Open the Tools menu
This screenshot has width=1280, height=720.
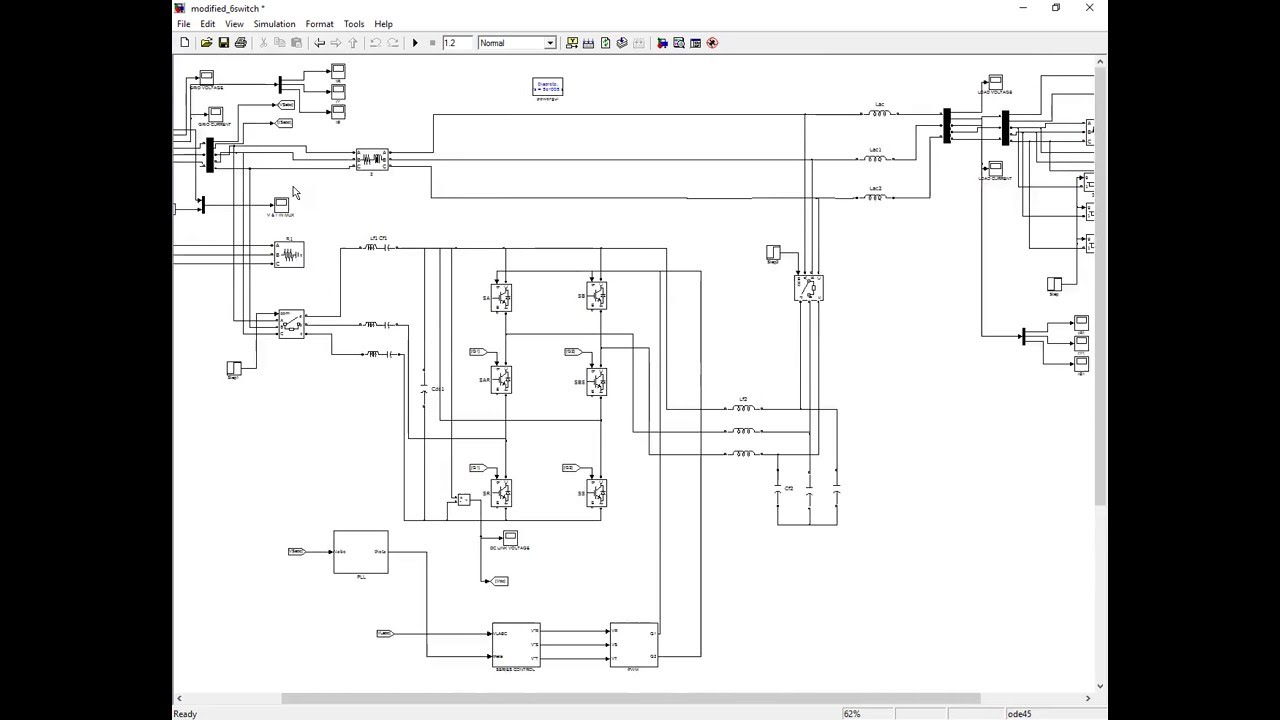[354, 24]
